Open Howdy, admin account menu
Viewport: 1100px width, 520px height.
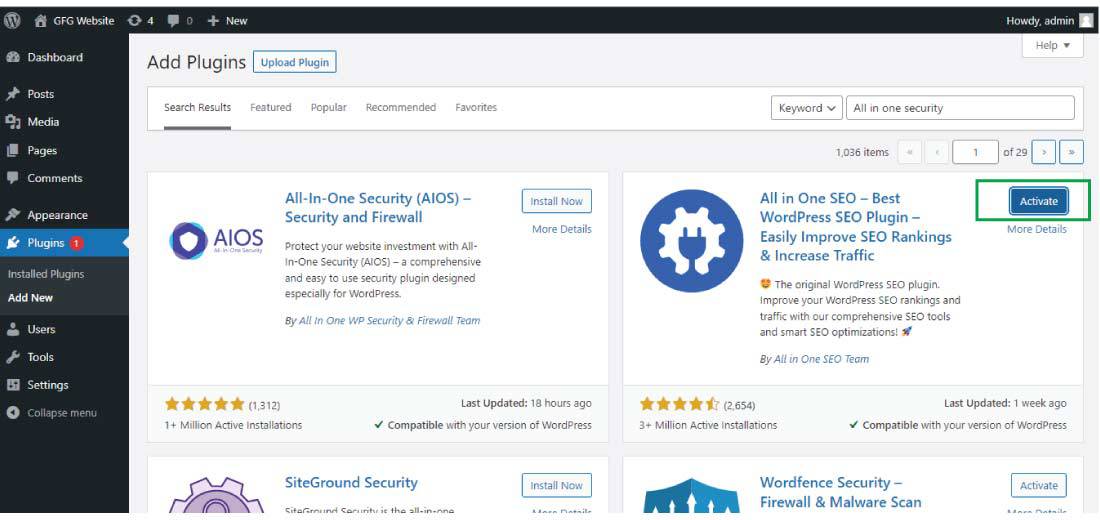click(x=1049, y=20)
